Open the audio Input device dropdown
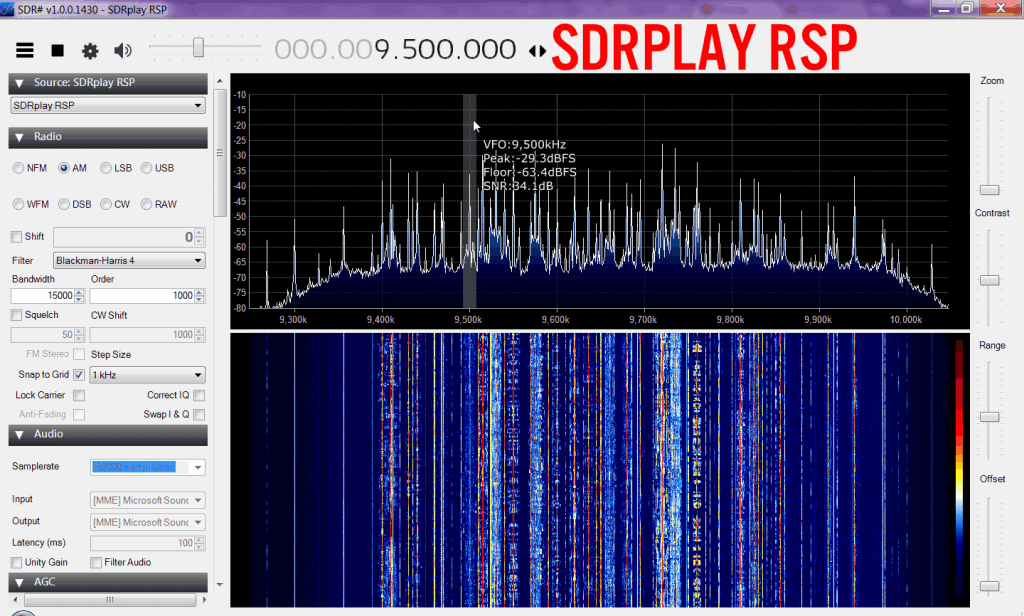 pyautogui.click(x=148, y=500)
